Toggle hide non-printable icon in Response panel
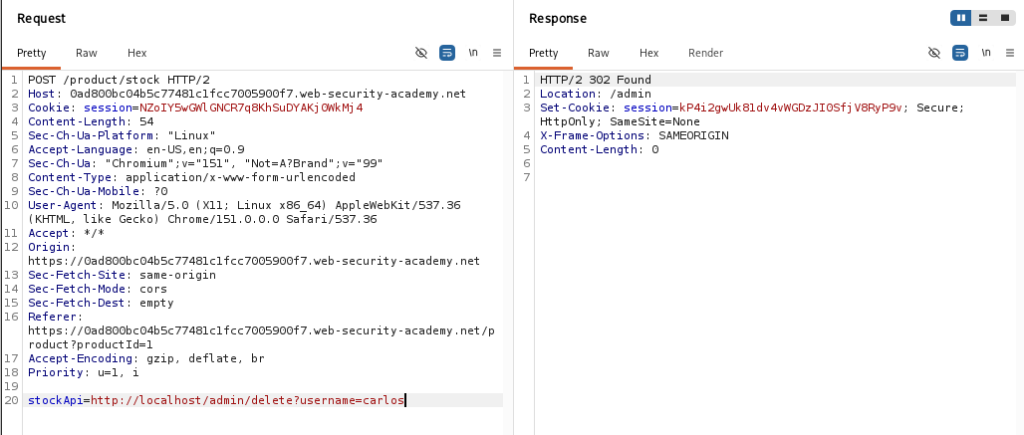 [935, 53]
